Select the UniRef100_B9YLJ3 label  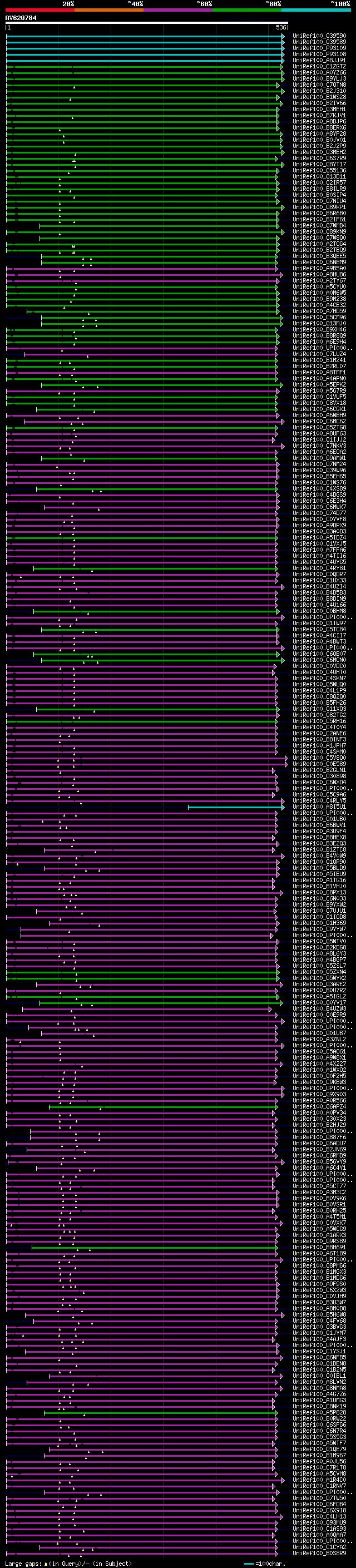pyautogui.click(x=319, y=78)
